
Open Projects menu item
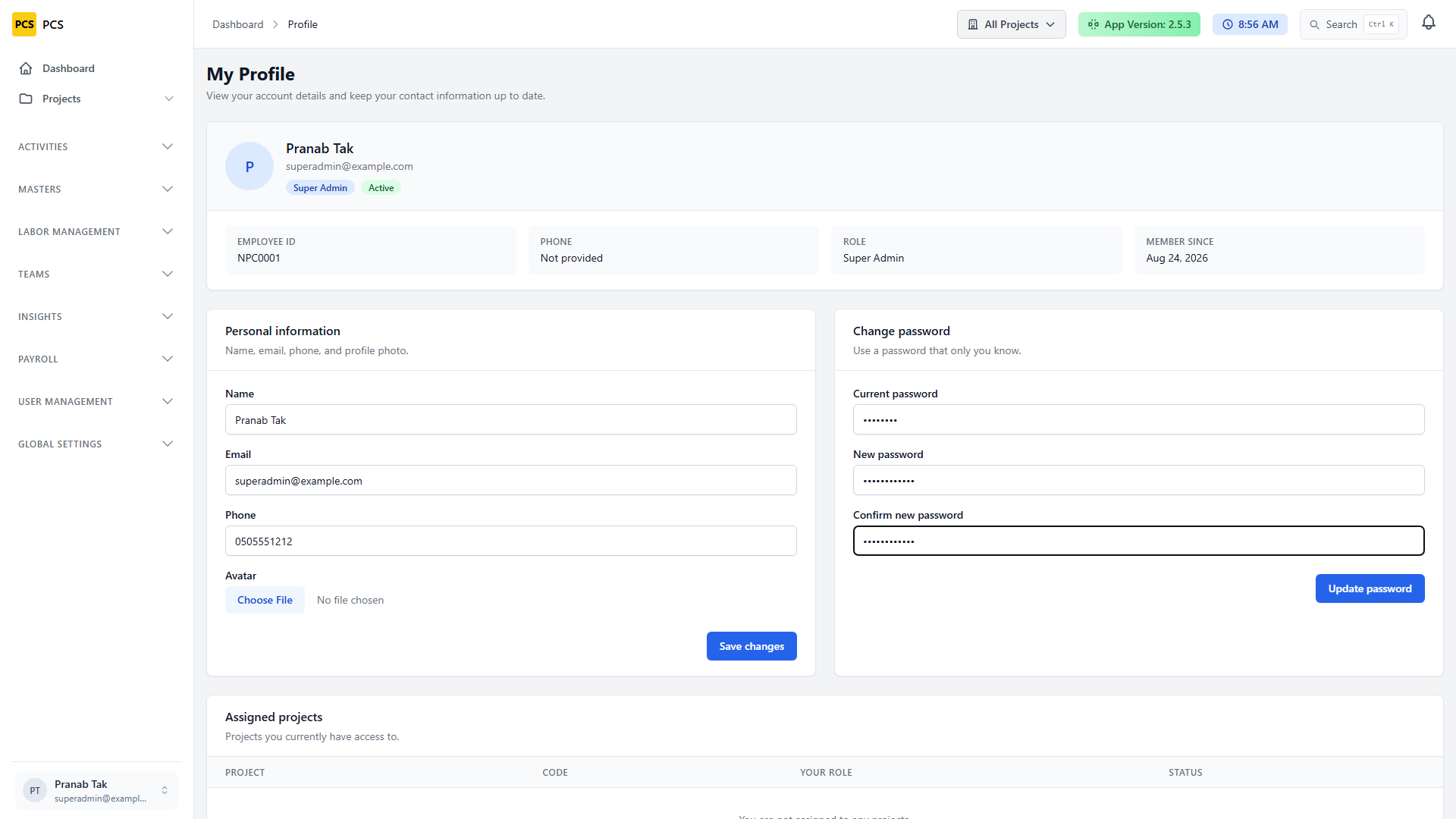96,99
